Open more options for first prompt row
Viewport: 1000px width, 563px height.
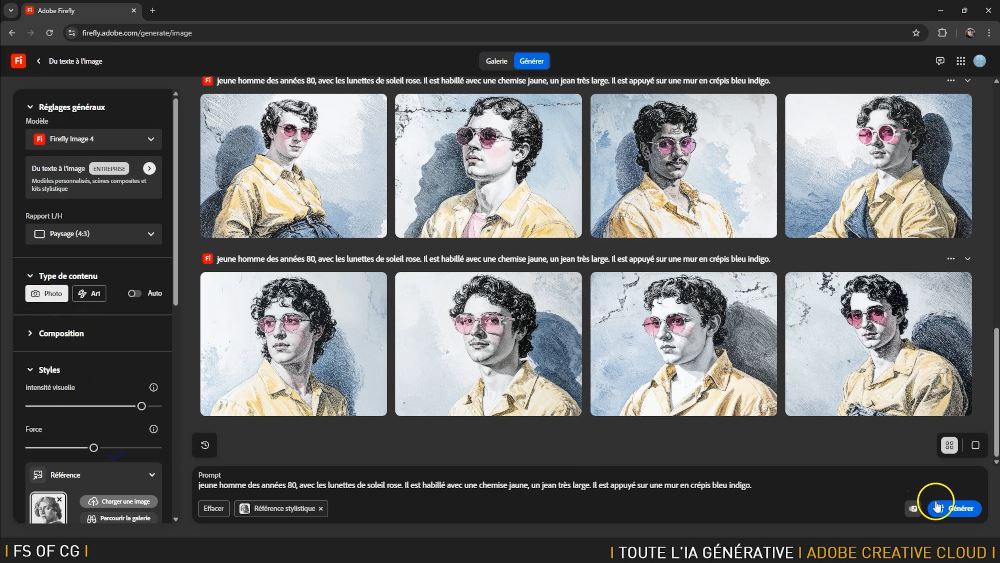951,81
